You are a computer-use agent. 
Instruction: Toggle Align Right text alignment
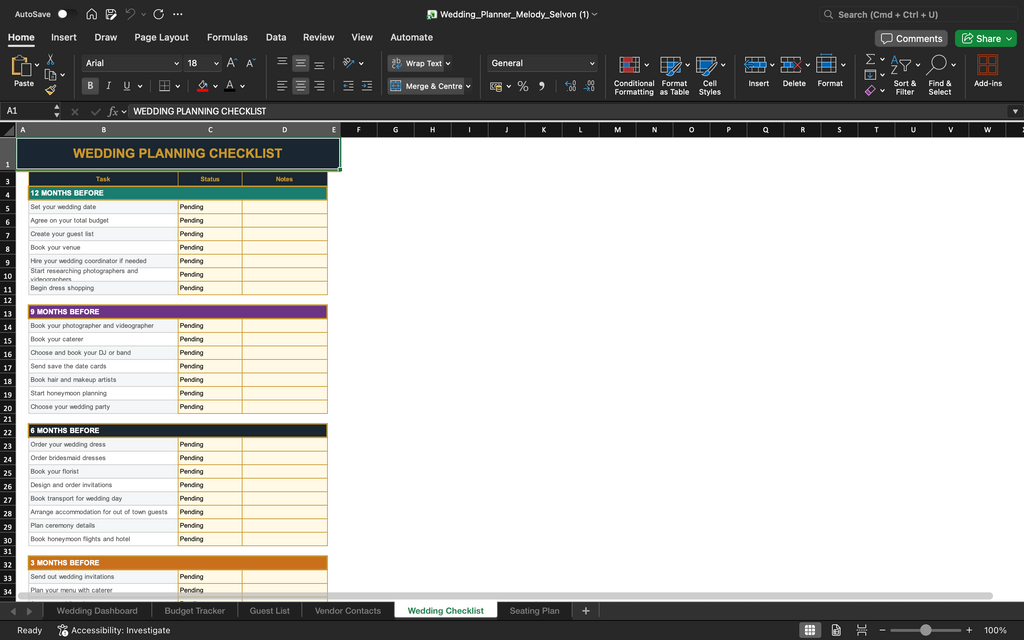(x=319, y=86)
